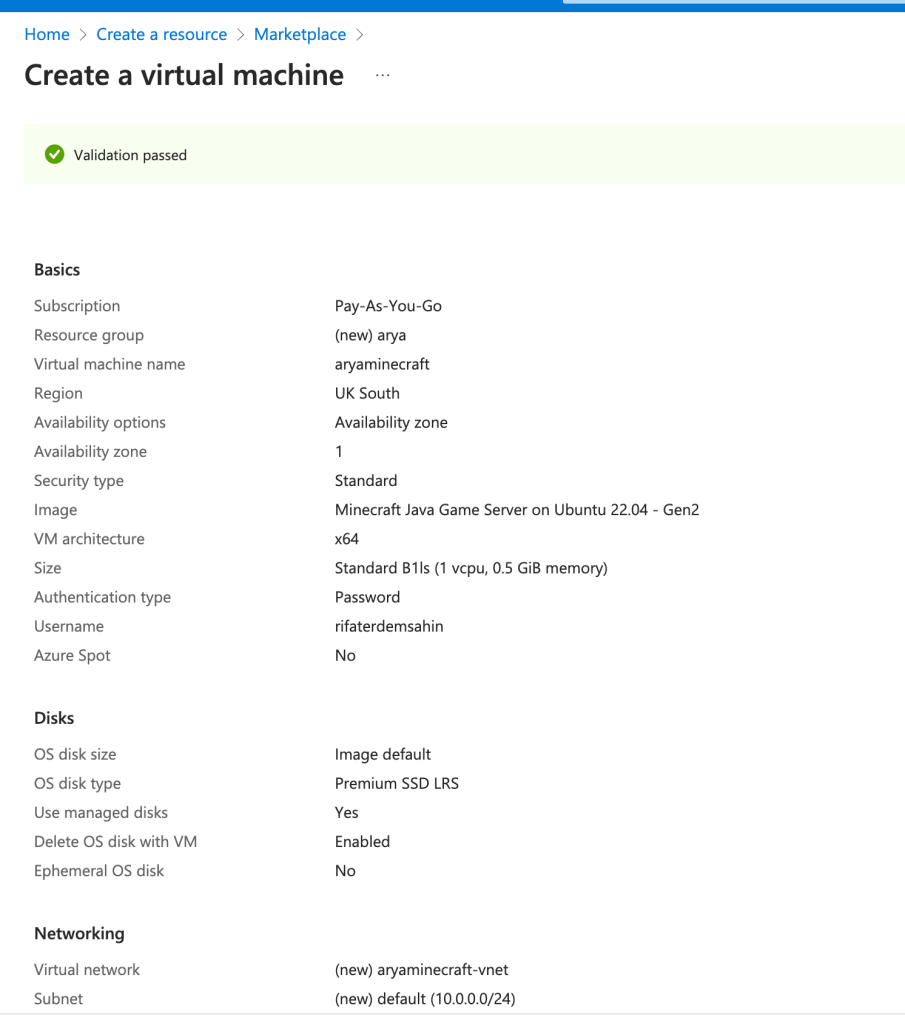This screenshot has height=1023, width=905.
Task: Click the Subnet label
Action: pos(58,1000)
